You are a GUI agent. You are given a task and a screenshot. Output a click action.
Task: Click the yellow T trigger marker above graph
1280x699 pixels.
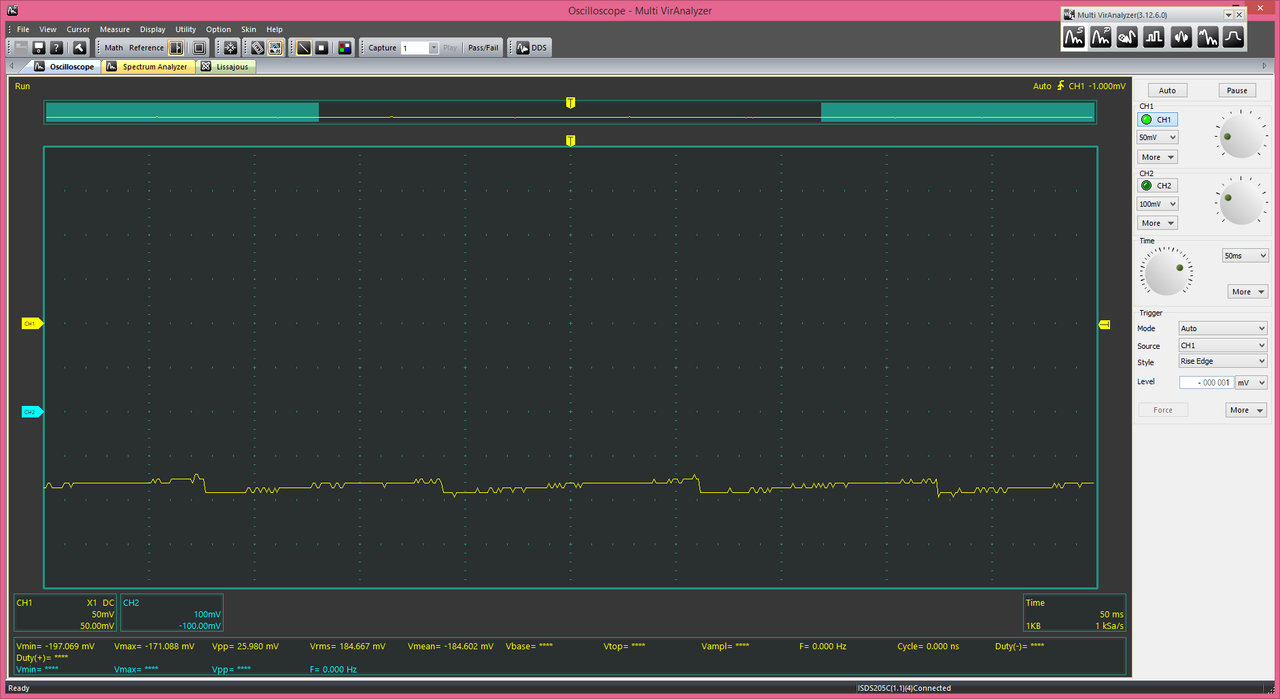tap(570, 141)
